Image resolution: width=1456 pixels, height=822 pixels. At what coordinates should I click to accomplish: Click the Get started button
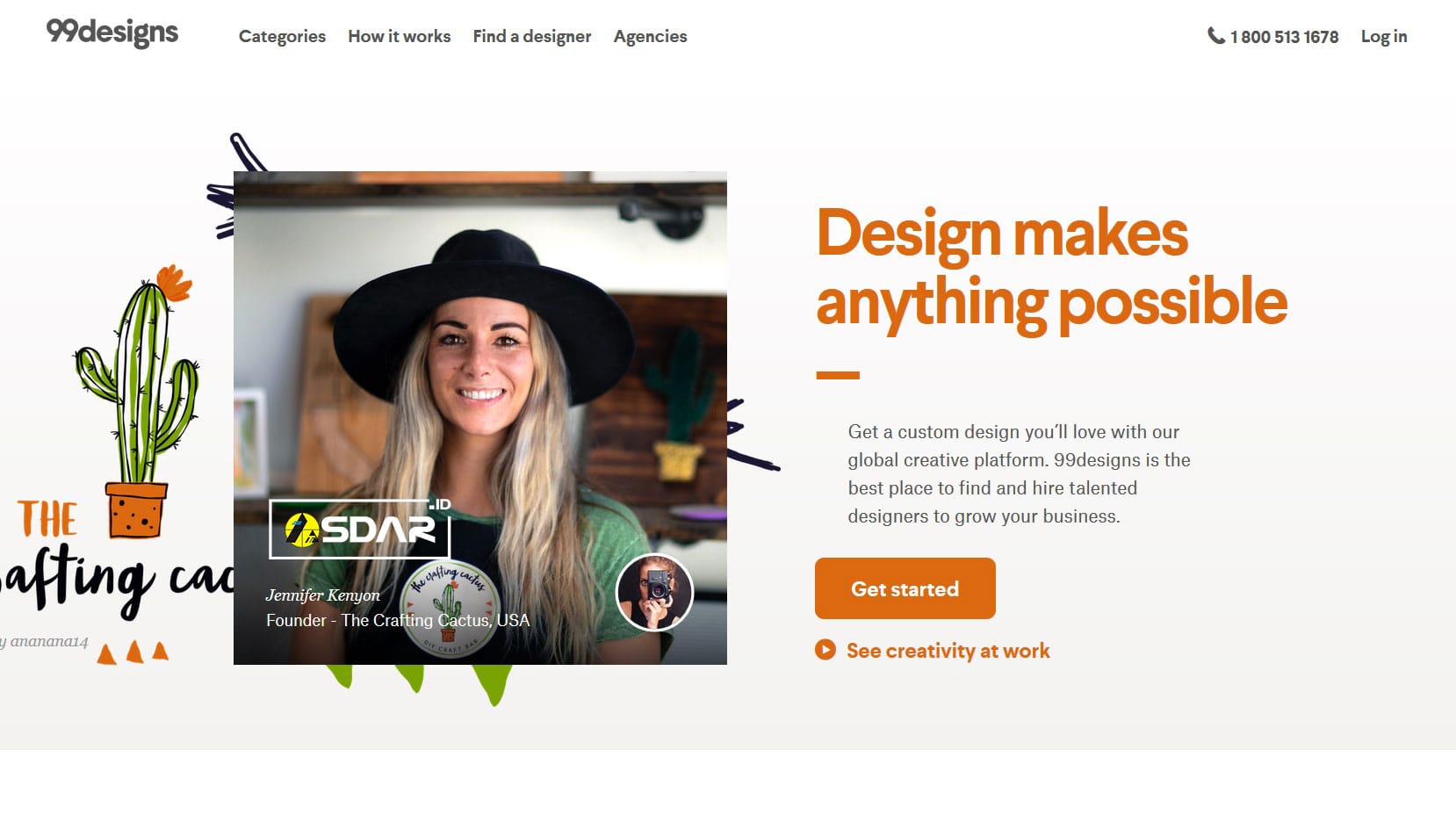905,588
